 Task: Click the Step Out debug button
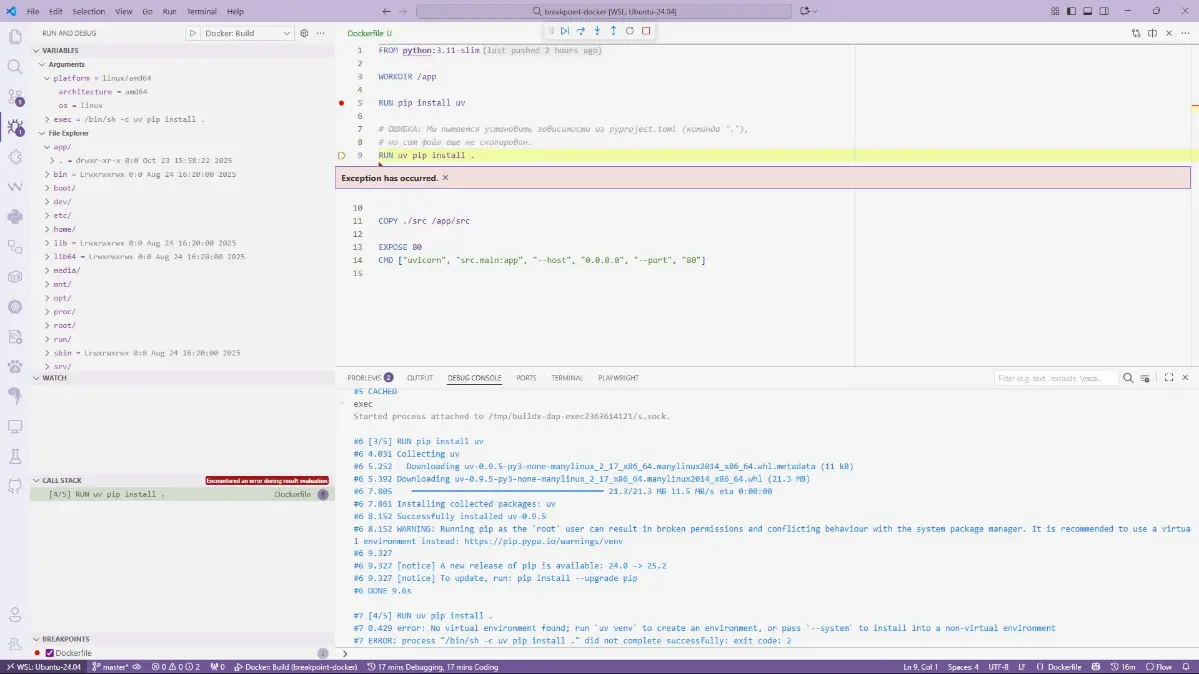tap(613, 31)
